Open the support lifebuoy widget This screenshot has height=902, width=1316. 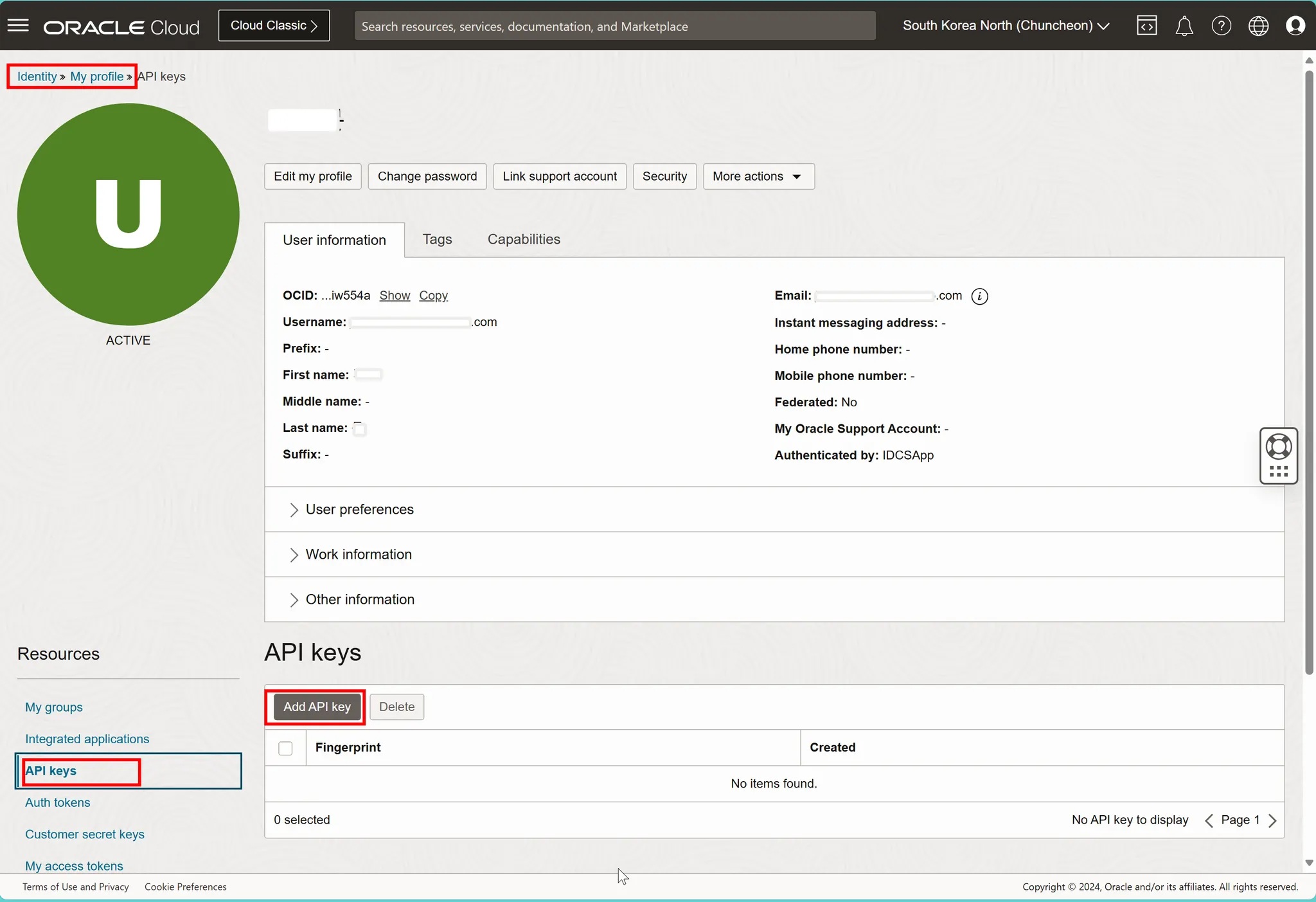[1278, 447]
